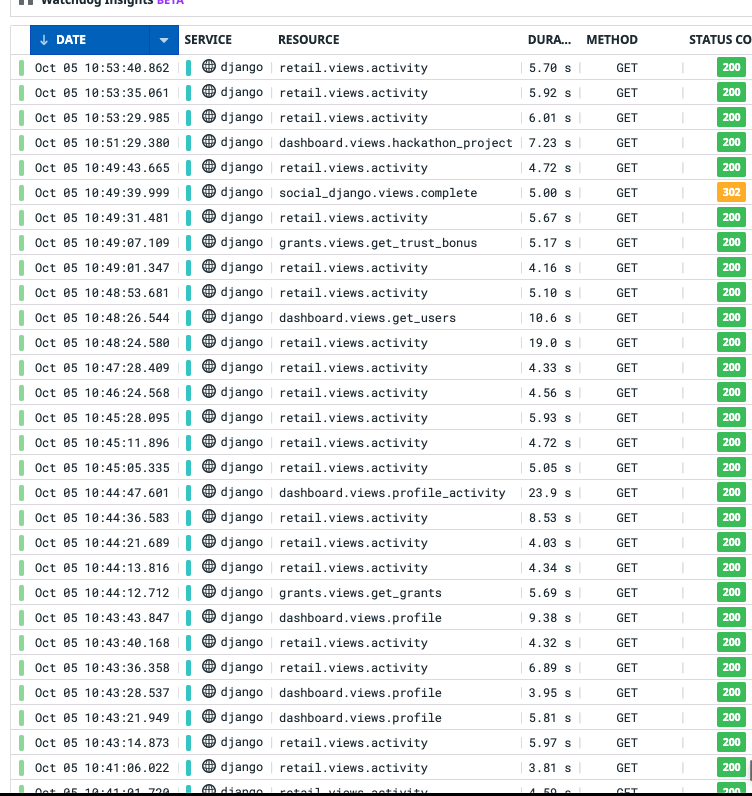This screenshot has height=796, width=752.
Task: Click the globe icon in the 10:43:43.847 row
Action: [209, 616]
